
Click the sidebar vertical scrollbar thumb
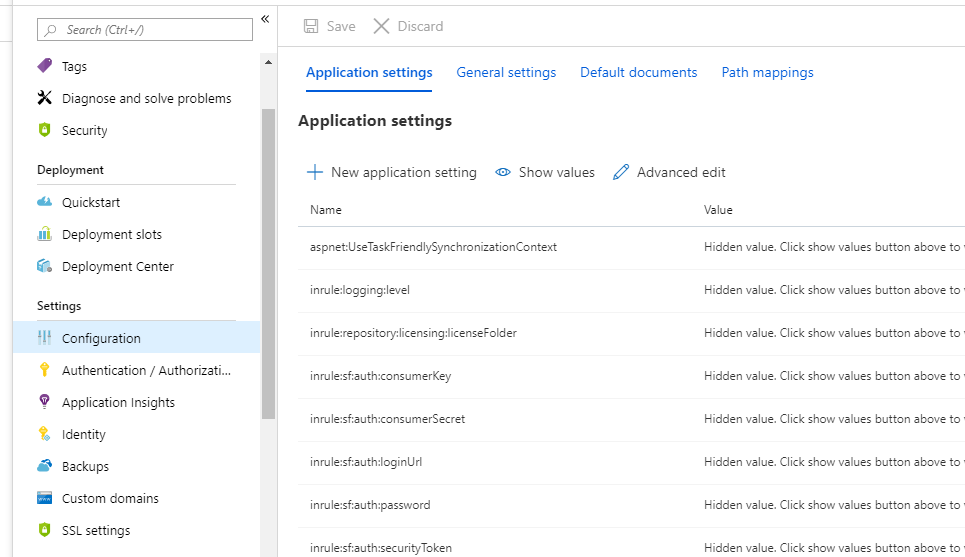(268, 263)
